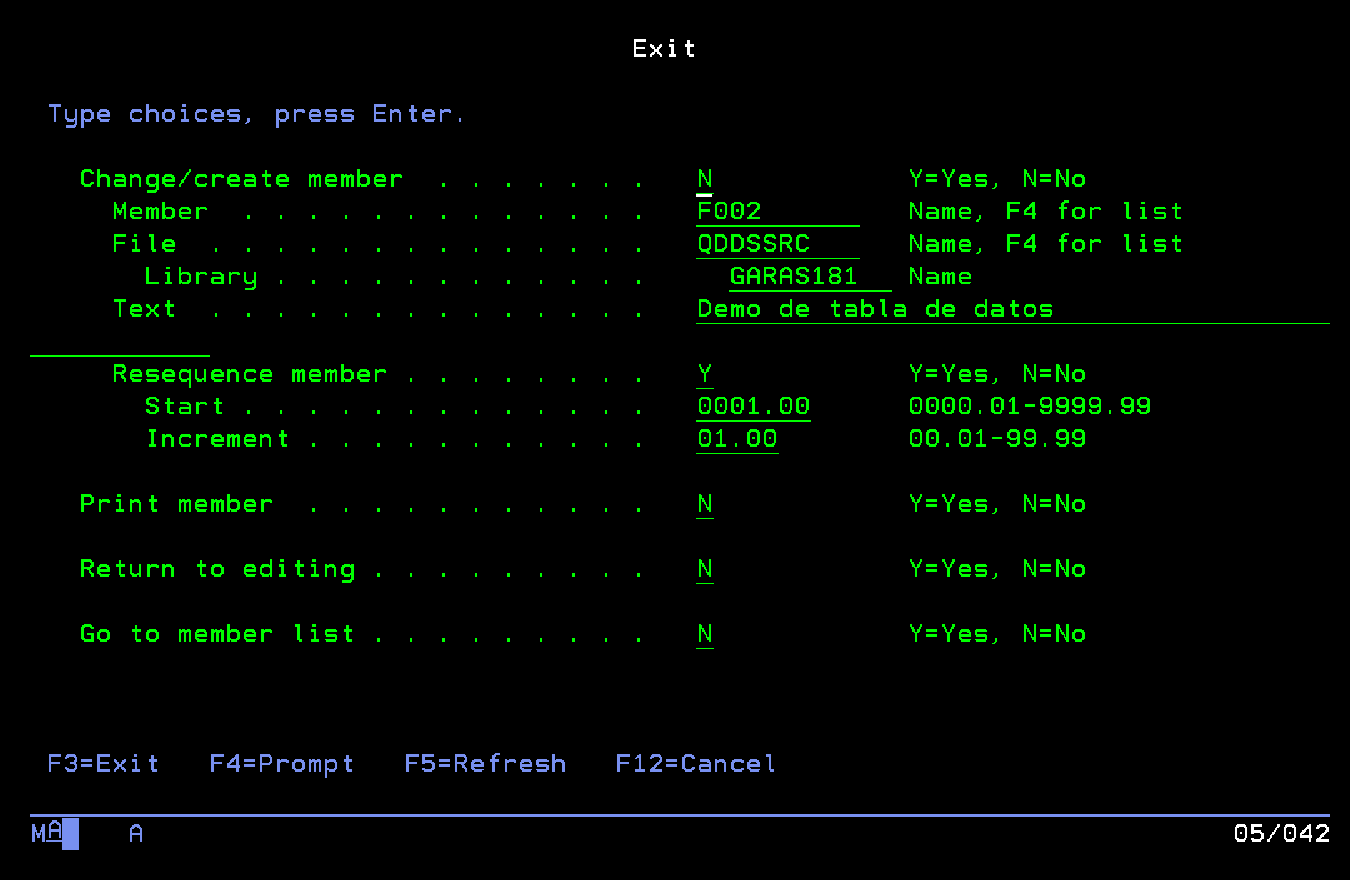
Task: Toggle the Resequence member Y/N field
Action: click(x=705, y=375)
